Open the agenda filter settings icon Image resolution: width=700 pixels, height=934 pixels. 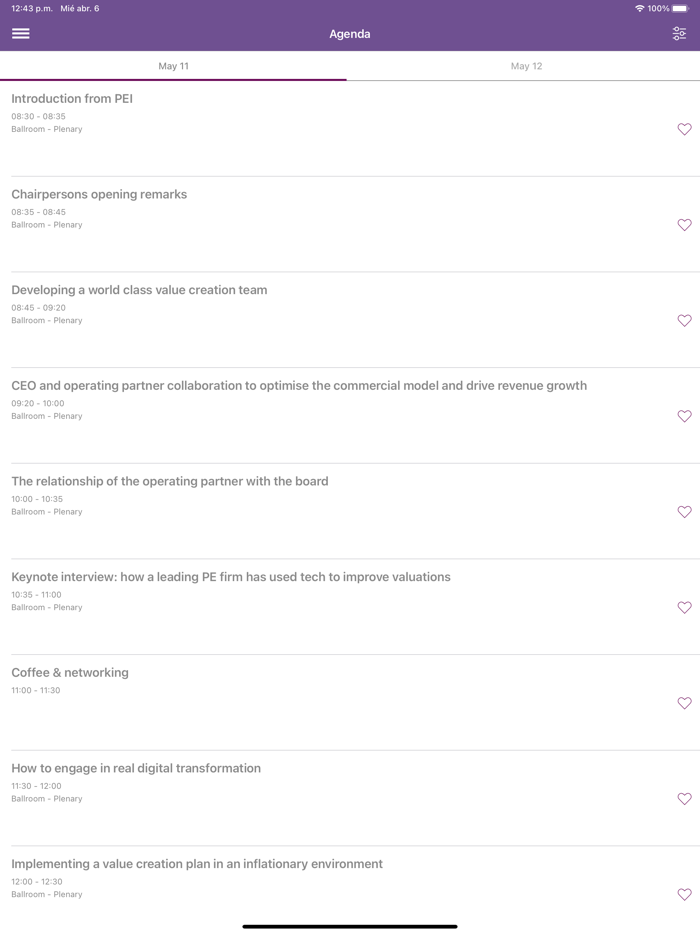[x=679, y=34]
